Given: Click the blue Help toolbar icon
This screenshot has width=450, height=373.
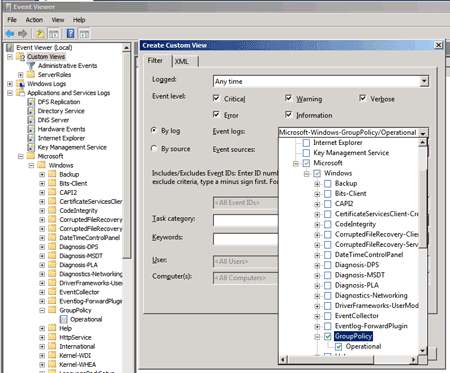Looking at the screenshot, I should 70,33.
